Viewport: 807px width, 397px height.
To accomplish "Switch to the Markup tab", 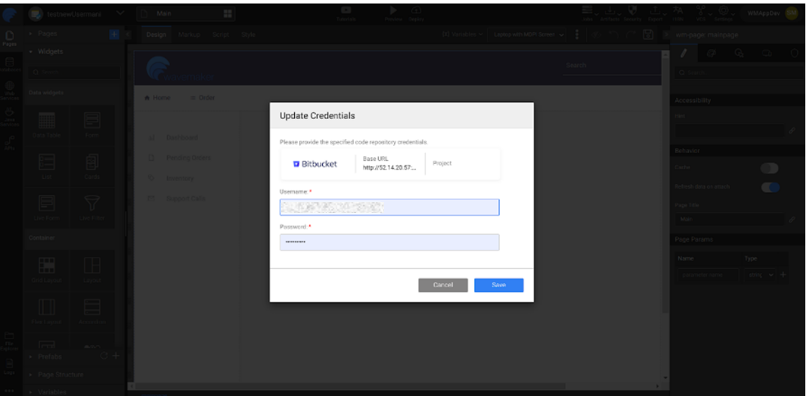I will (188, 34).
